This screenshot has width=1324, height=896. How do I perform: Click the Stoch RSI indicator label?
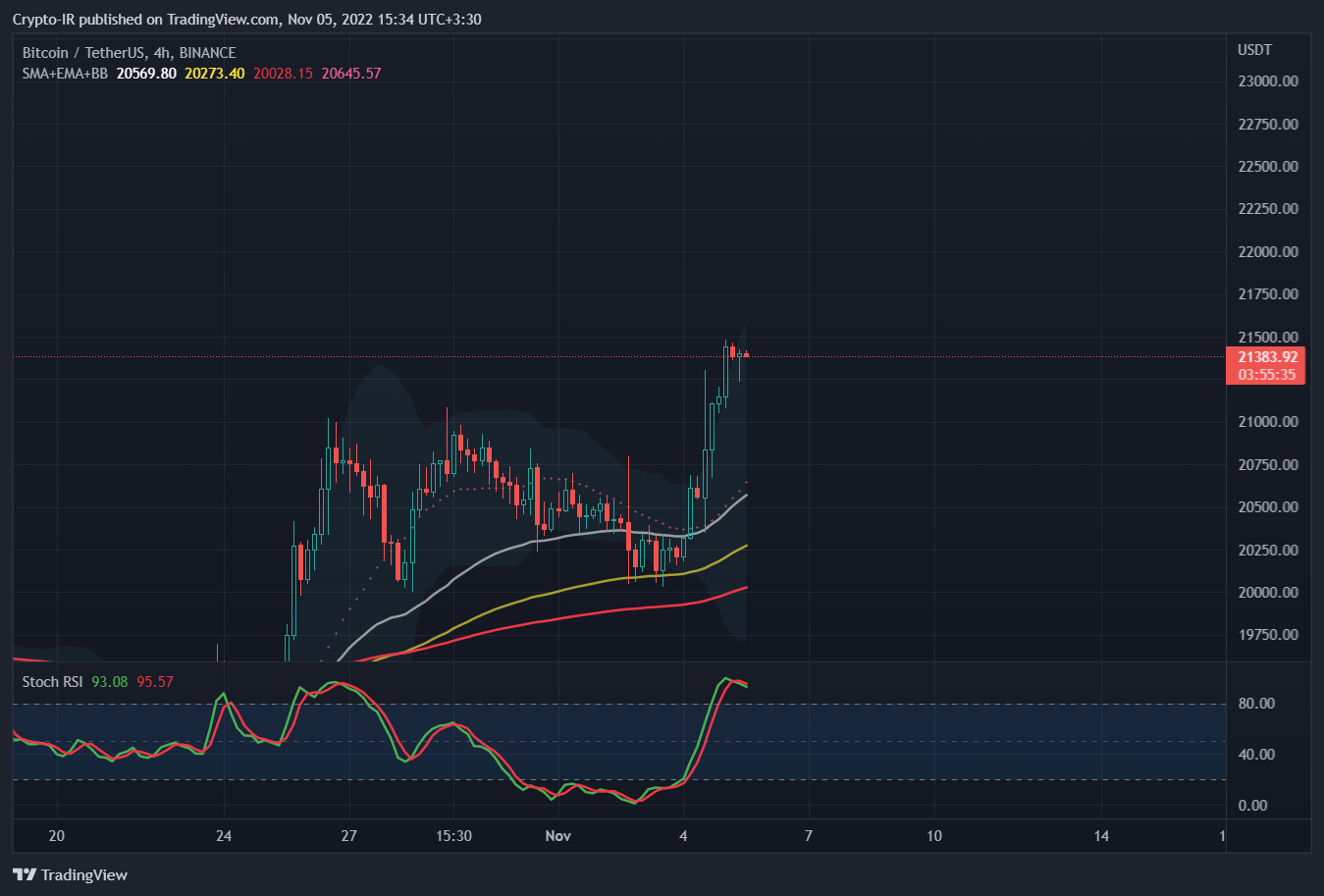pyautogui.click(x=53, y=682)
